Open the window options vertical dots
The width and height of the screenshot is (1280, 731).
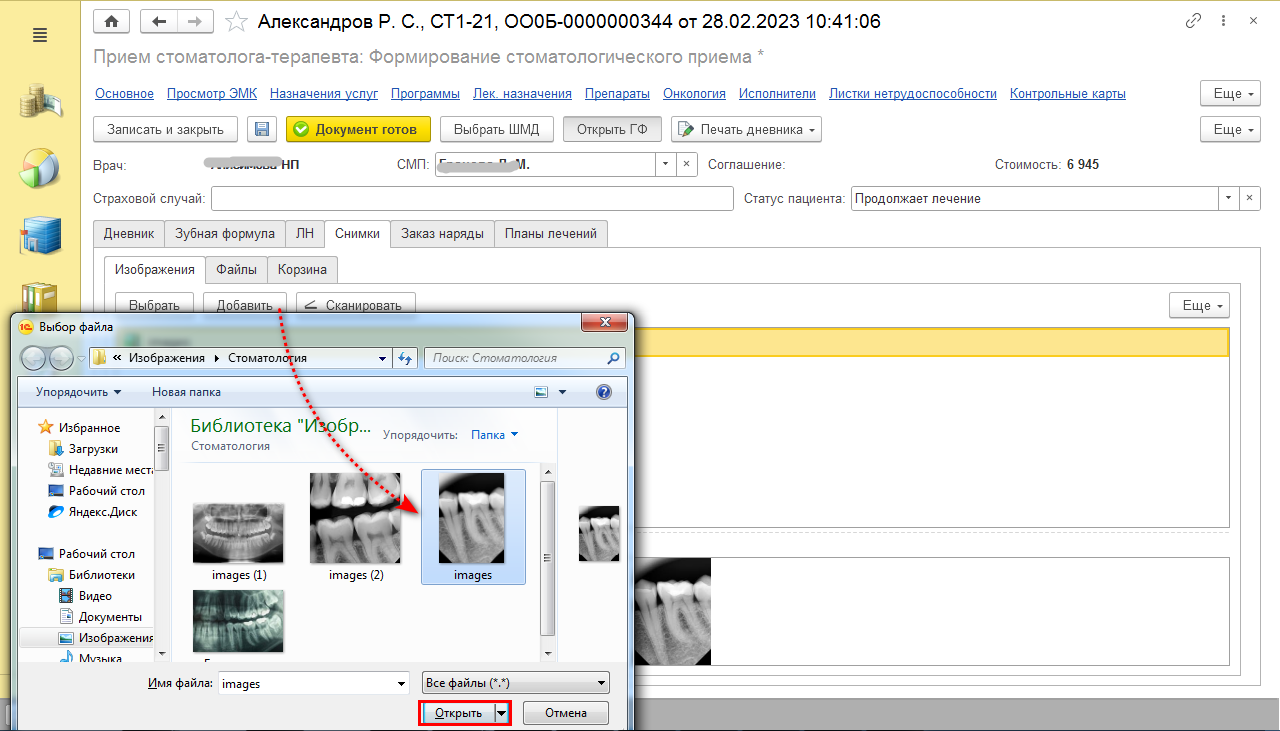click(1225, 21)
